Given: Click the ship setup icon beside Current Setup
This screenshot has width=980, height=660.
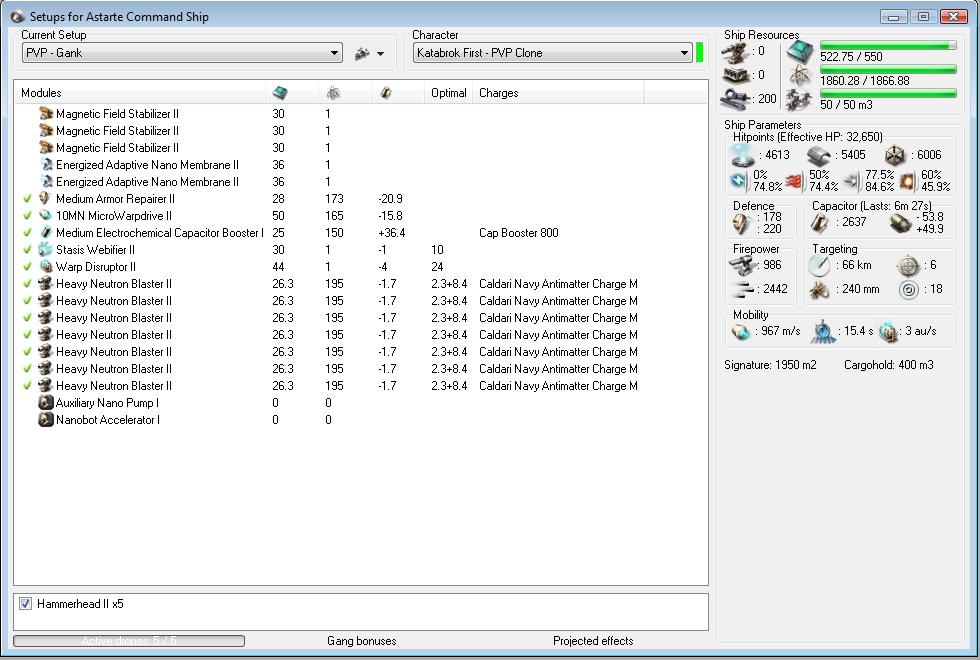Looking at the screenshot, I should [362, 54].
